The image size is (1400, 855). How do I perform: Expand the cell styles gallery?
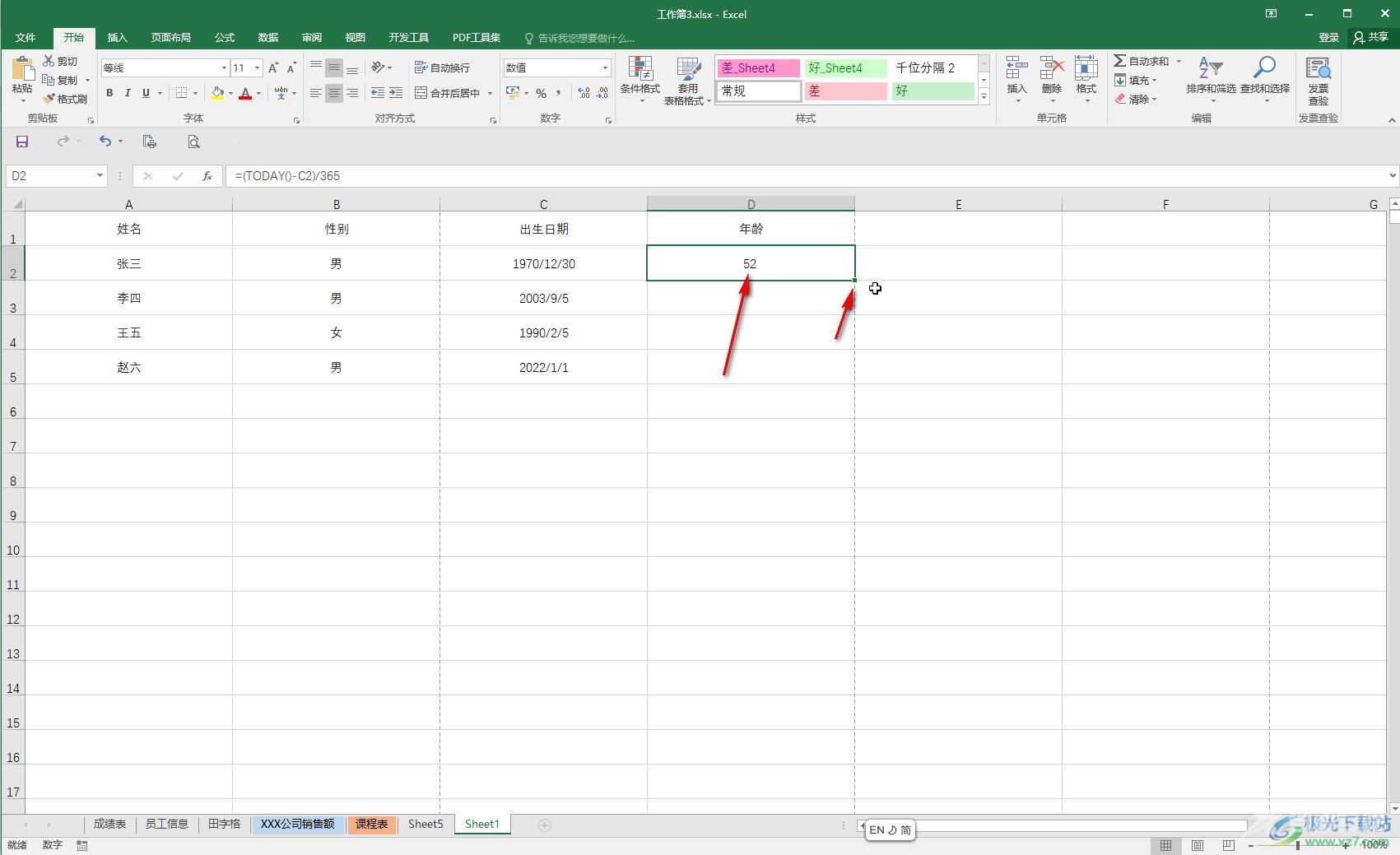pos(984,97)
